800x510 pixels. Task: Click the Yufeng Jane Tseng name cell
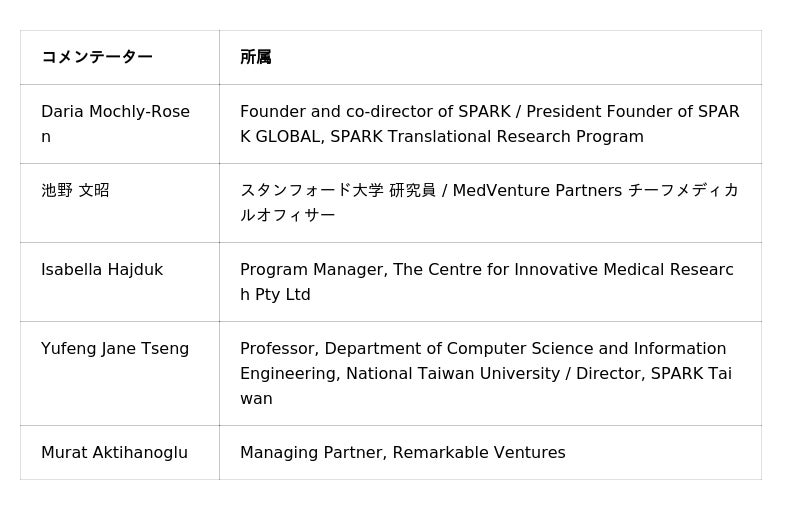[x=115, y=349]
